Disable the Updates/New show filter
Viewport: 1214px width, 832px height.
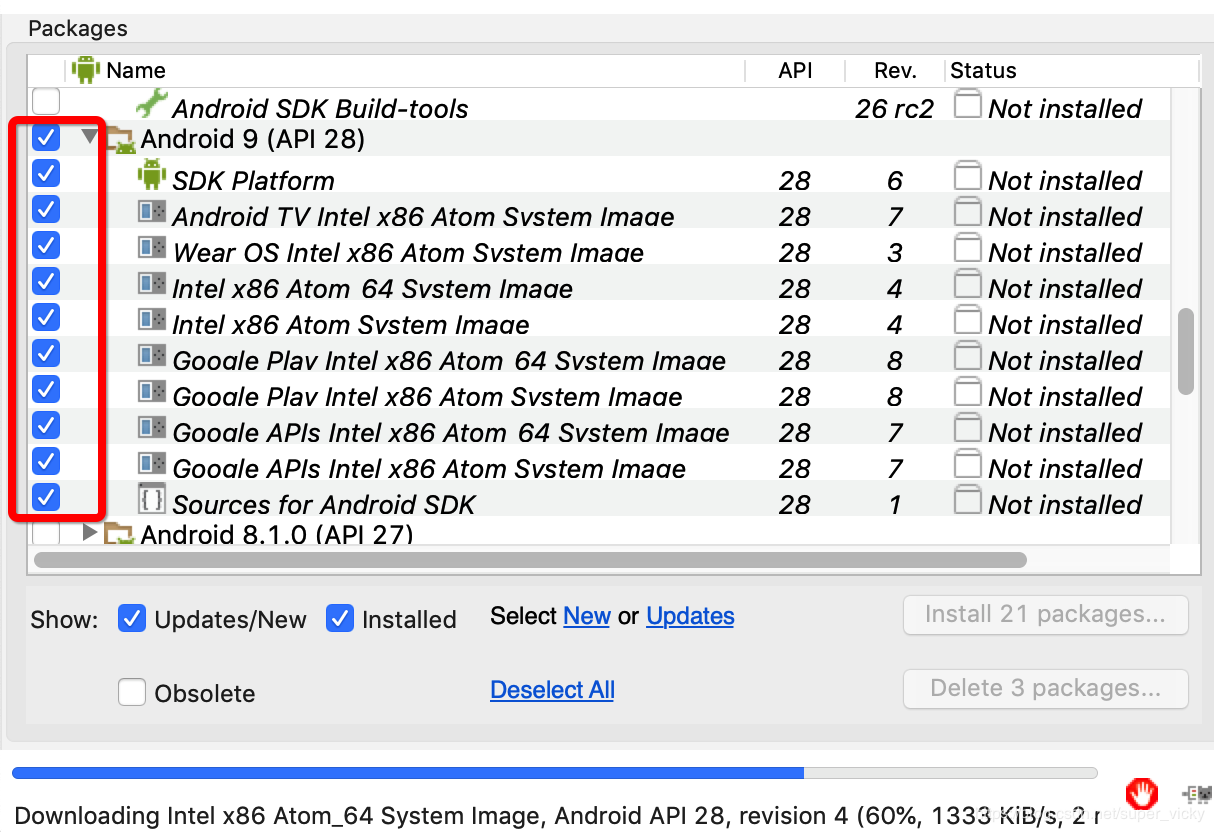coord(132,618)
